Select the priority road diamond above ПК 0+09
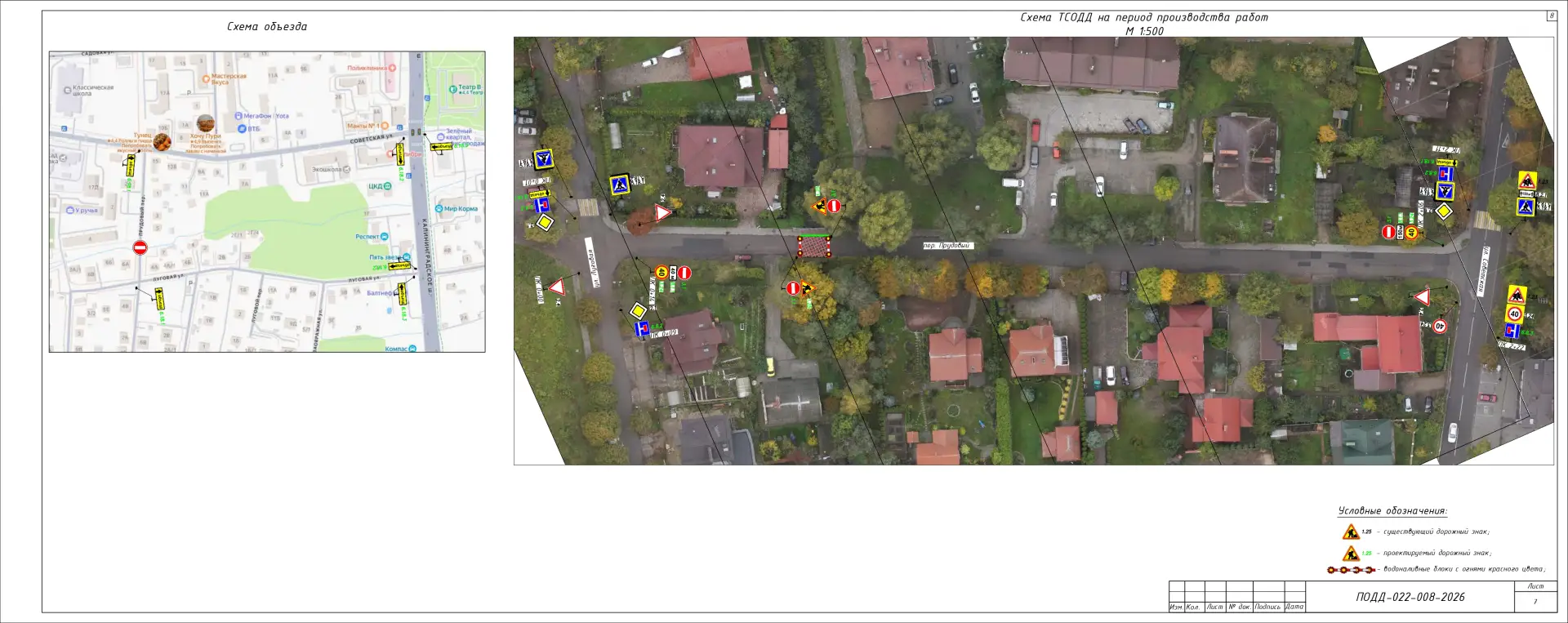Viewport: 1568px width, 623px height. (x=638, y=311)
